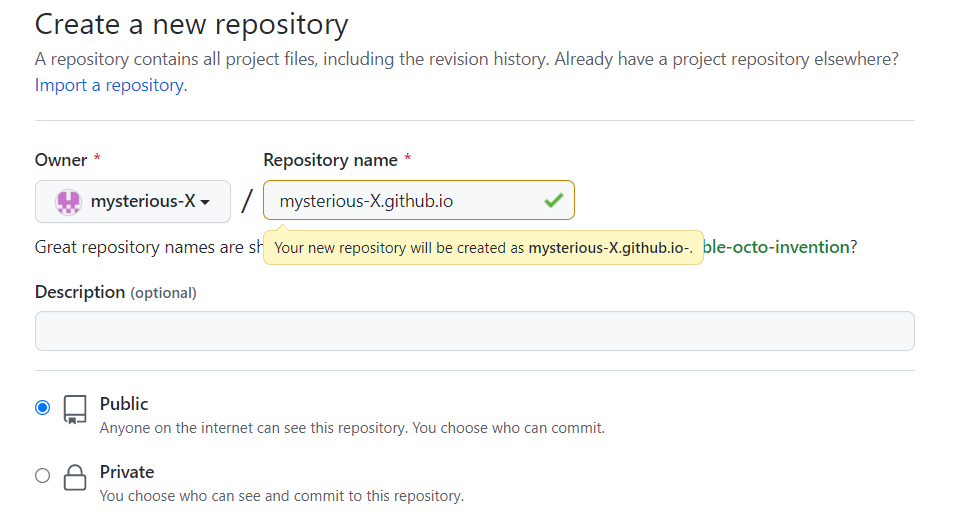
Task: Choose visibility by clicking the Private label
Action: tap(127, 472)
